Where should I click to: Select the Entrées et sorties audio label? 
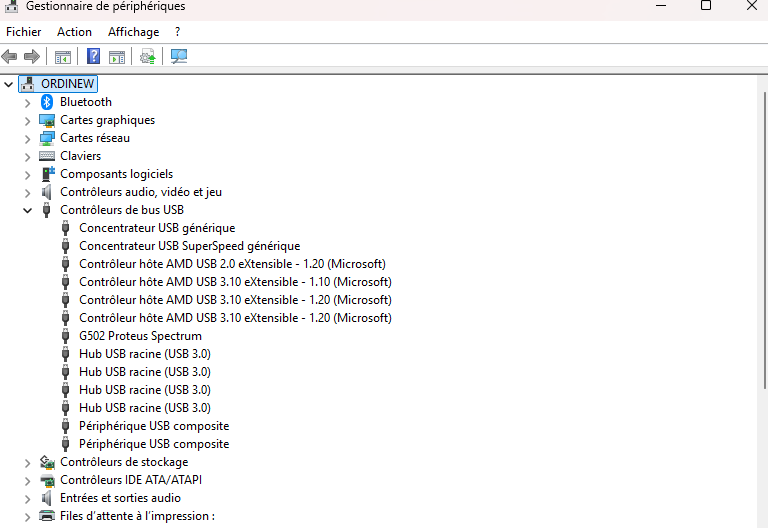[120, 498]
